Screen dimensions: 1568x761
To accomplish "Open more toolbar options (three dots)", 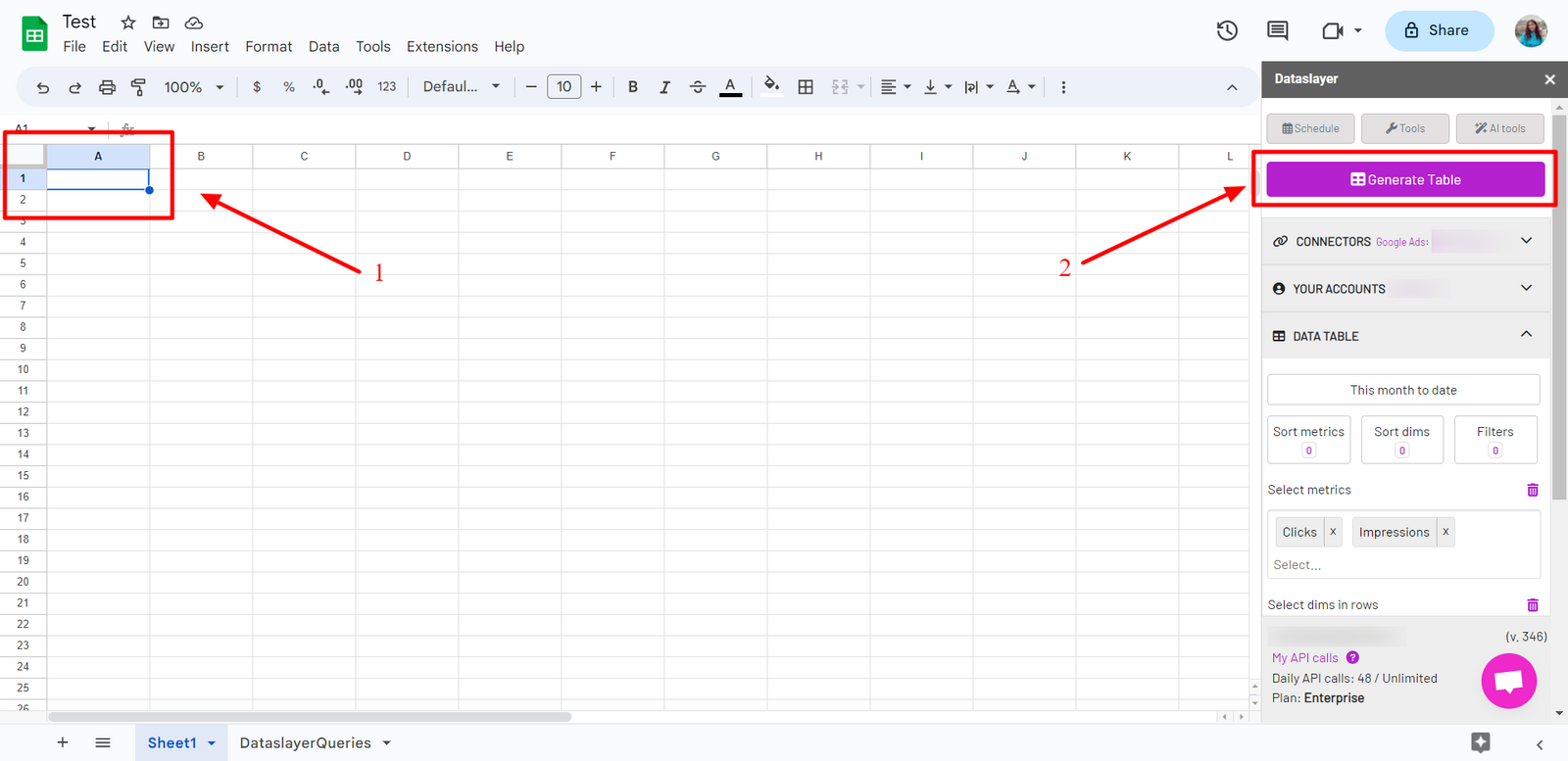I will pyautogui.click(x=1063, y=87).
